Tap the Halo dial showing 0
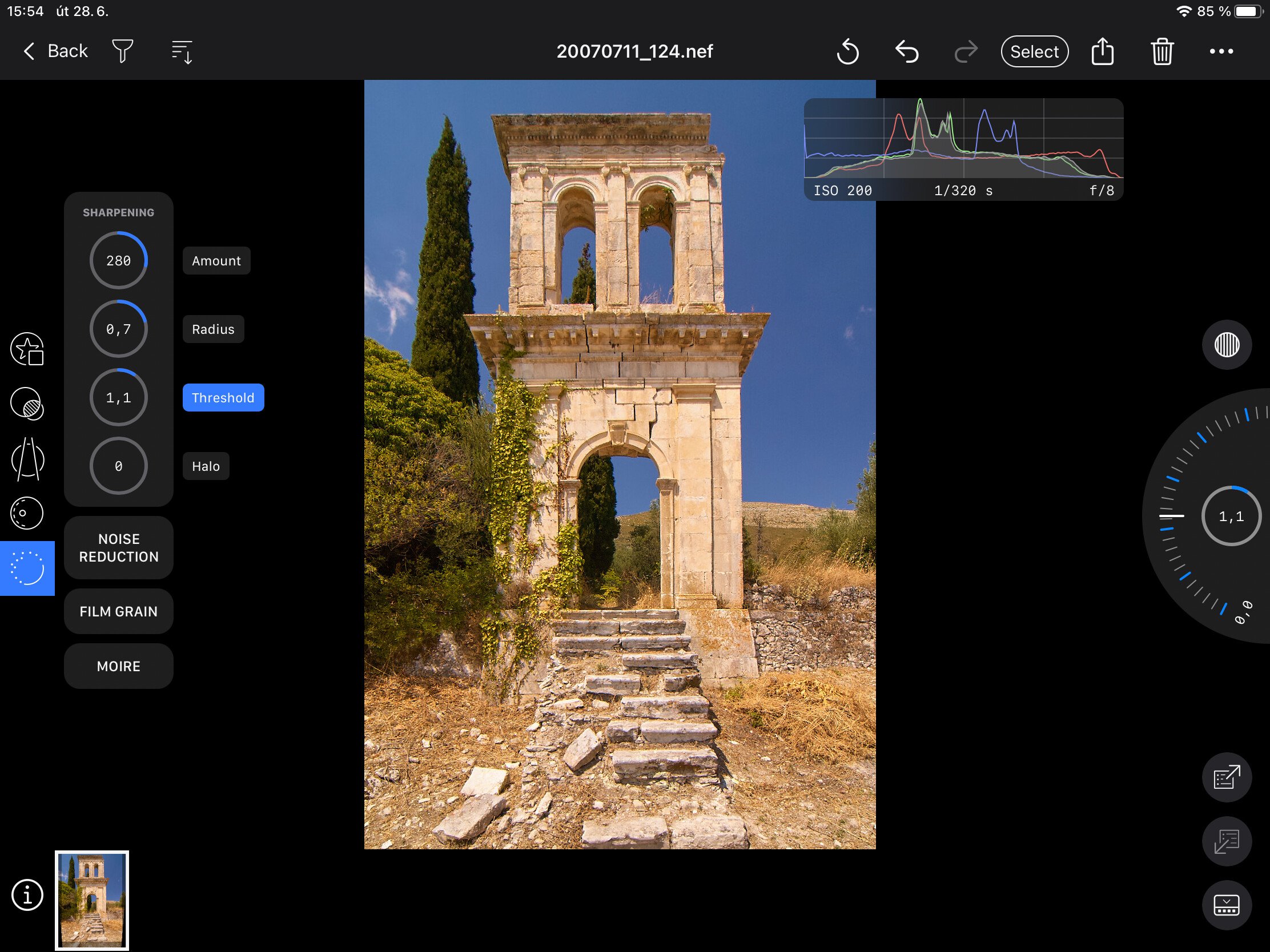Screen dimensions: 1270x952 (x=119, y=466)
